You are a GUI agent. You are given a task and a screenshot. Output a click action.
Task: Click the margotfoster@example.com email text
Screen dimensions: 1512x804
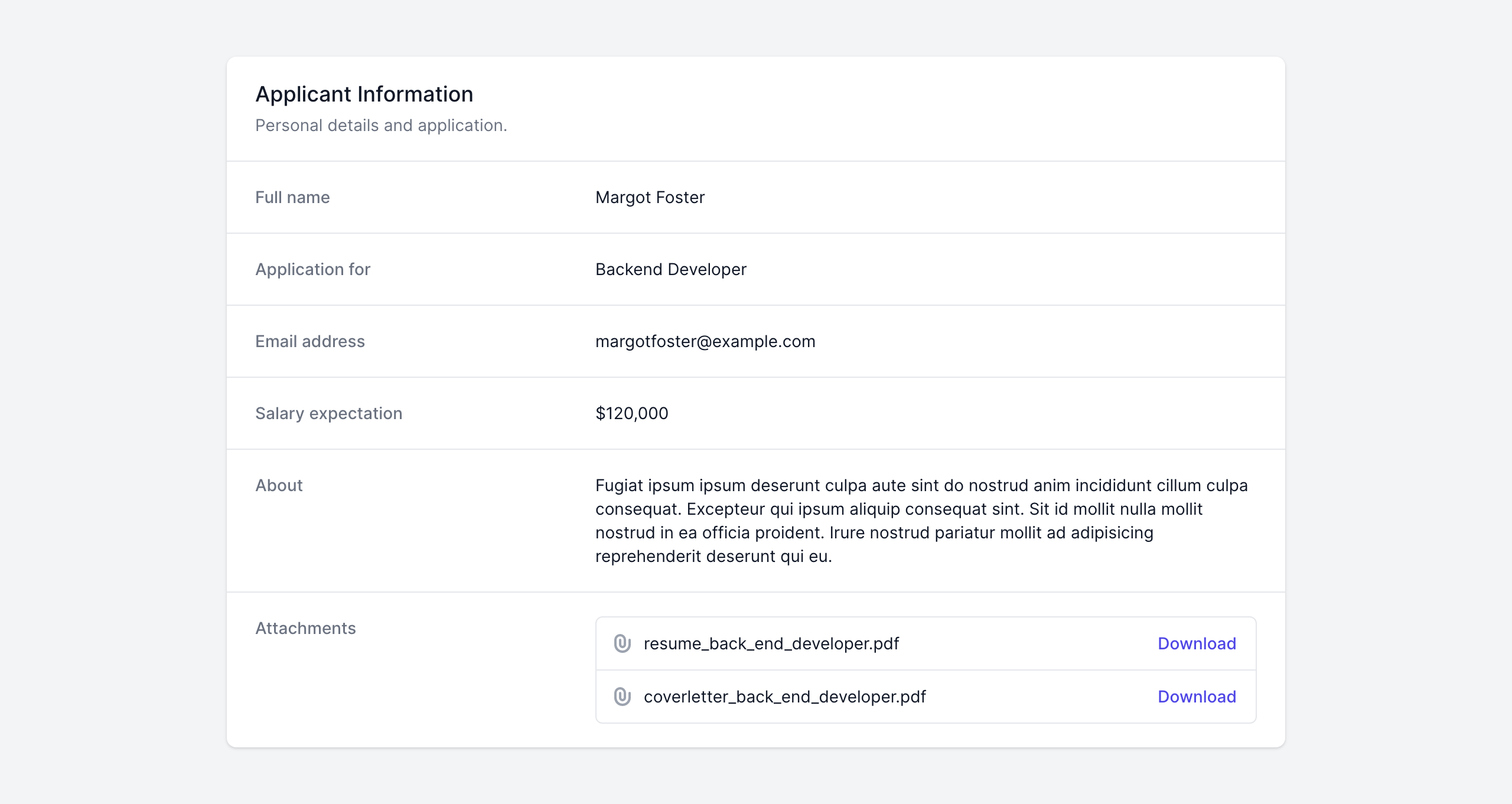(x=705, y=341)
